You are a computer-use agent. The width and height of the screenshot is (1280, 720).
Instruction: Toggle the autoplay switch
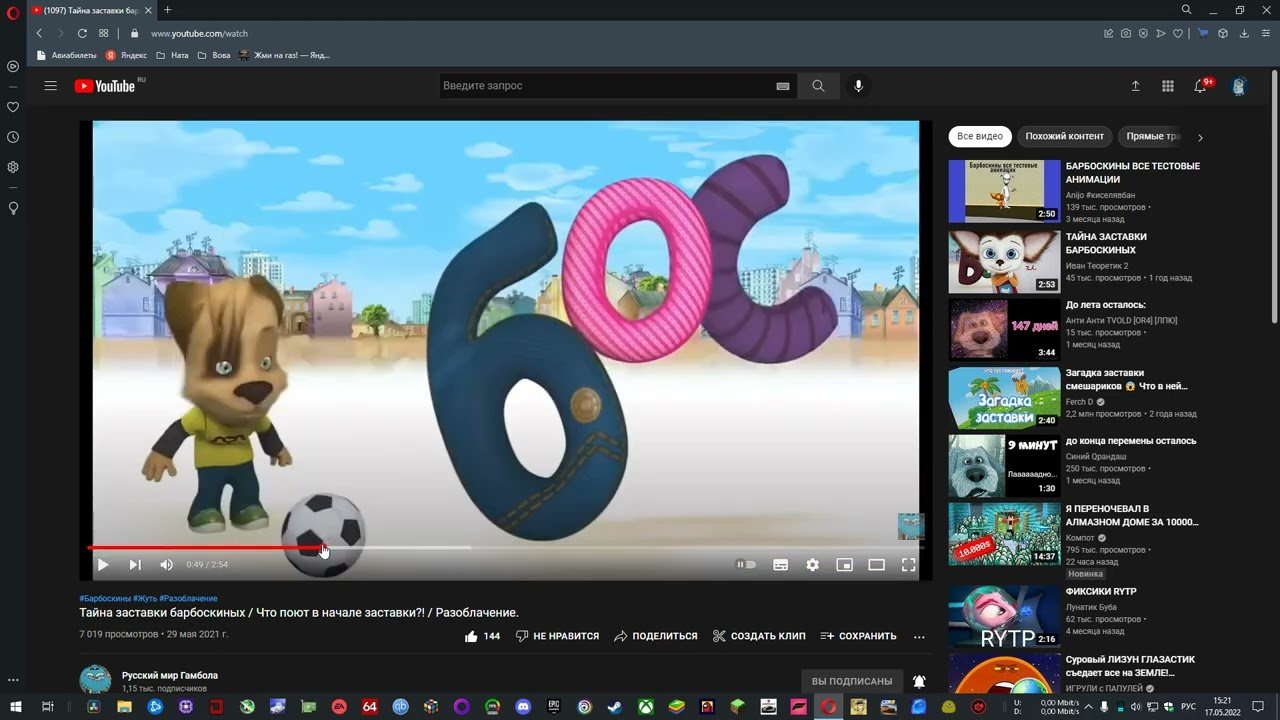point(746,565)
